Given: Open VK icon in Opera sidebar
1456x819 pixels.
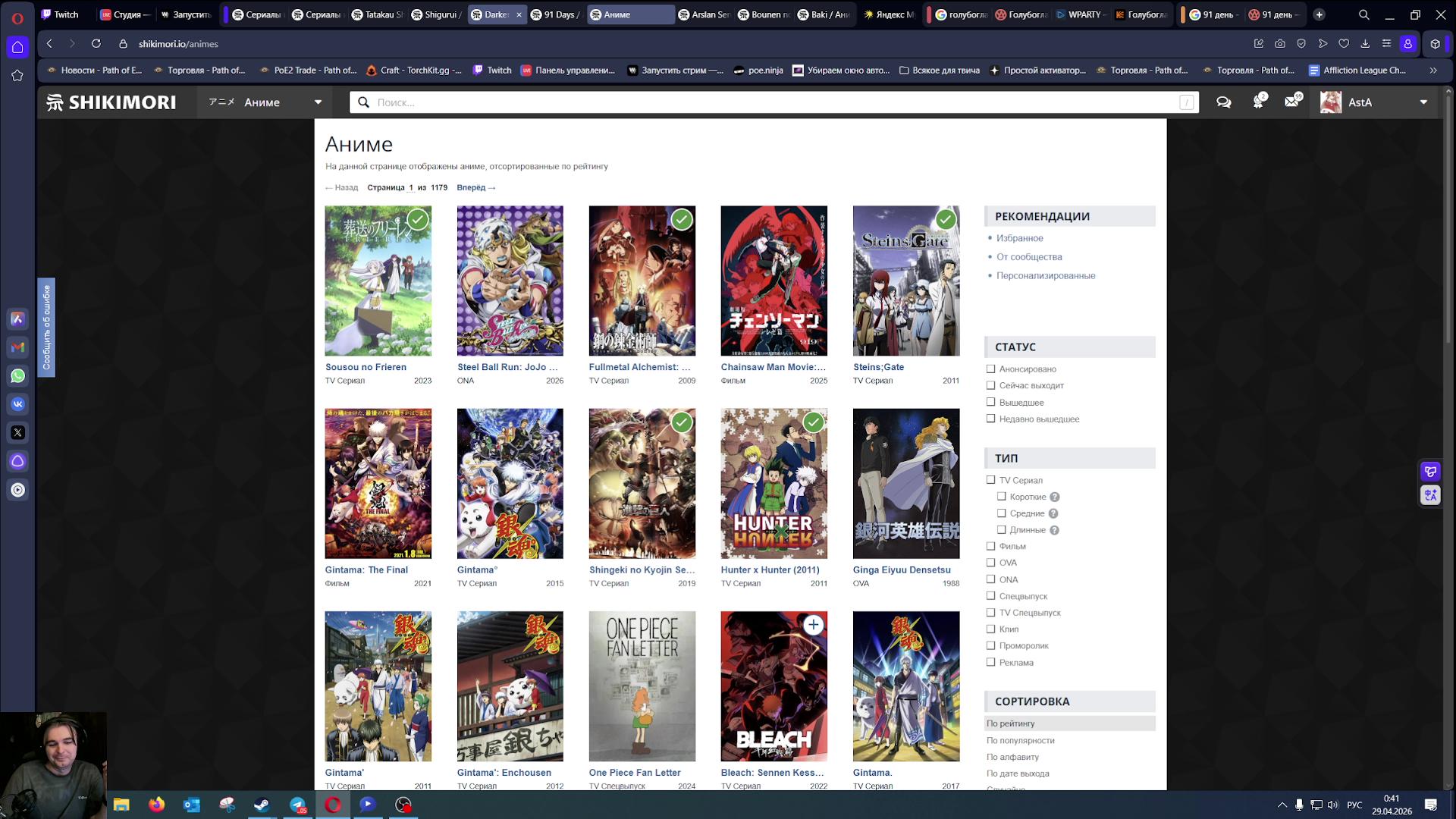Looking at the screenshot, I should pos(18,404).
